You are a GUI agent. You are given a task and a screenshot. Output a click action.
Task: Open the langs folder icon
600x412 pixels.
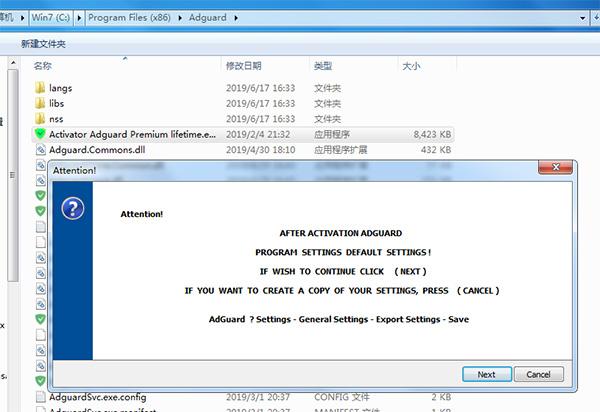pos(40,88)
